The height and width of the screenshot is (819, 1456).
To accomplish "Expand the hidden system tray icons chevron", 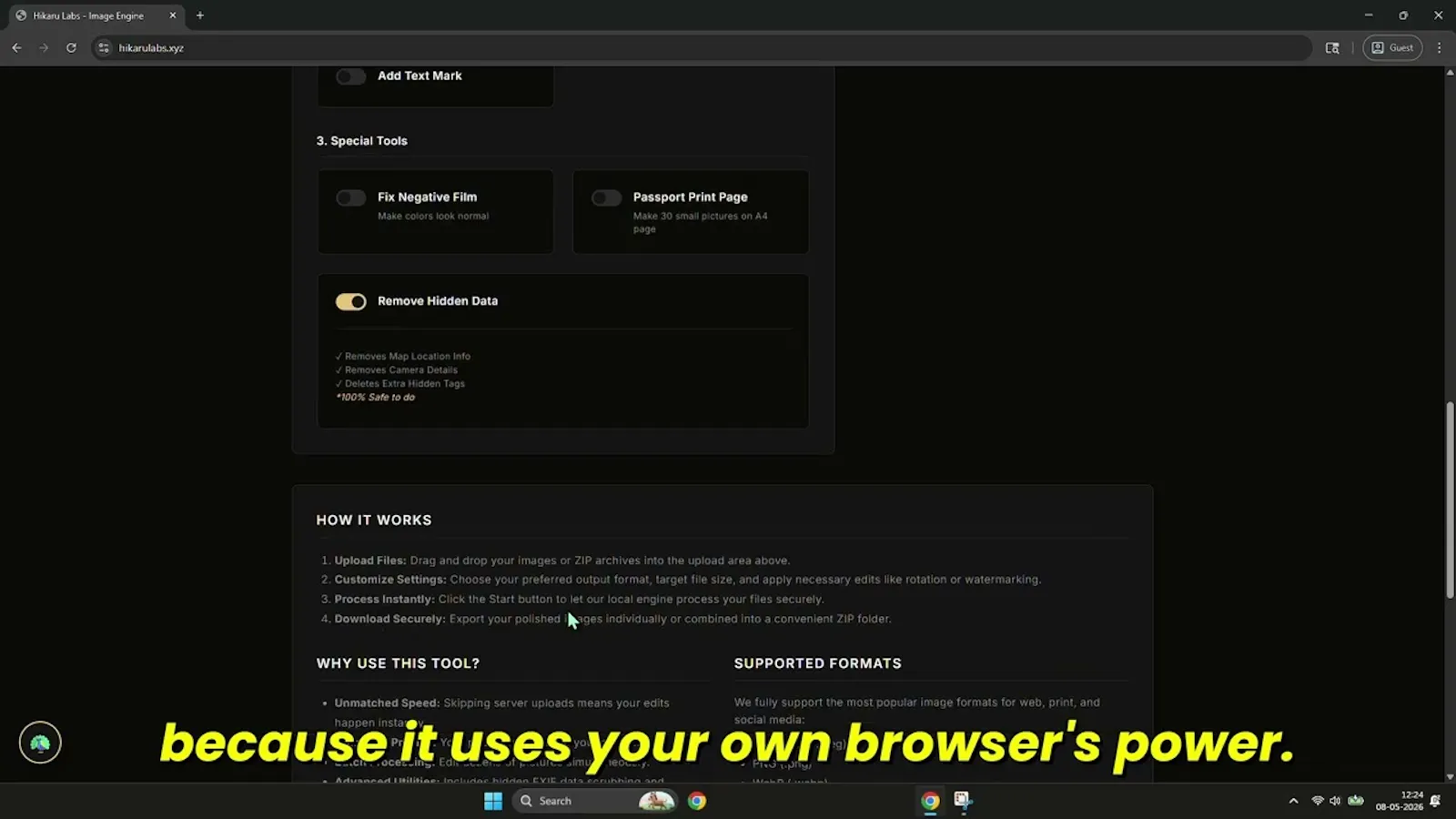I will (1293, 801).
